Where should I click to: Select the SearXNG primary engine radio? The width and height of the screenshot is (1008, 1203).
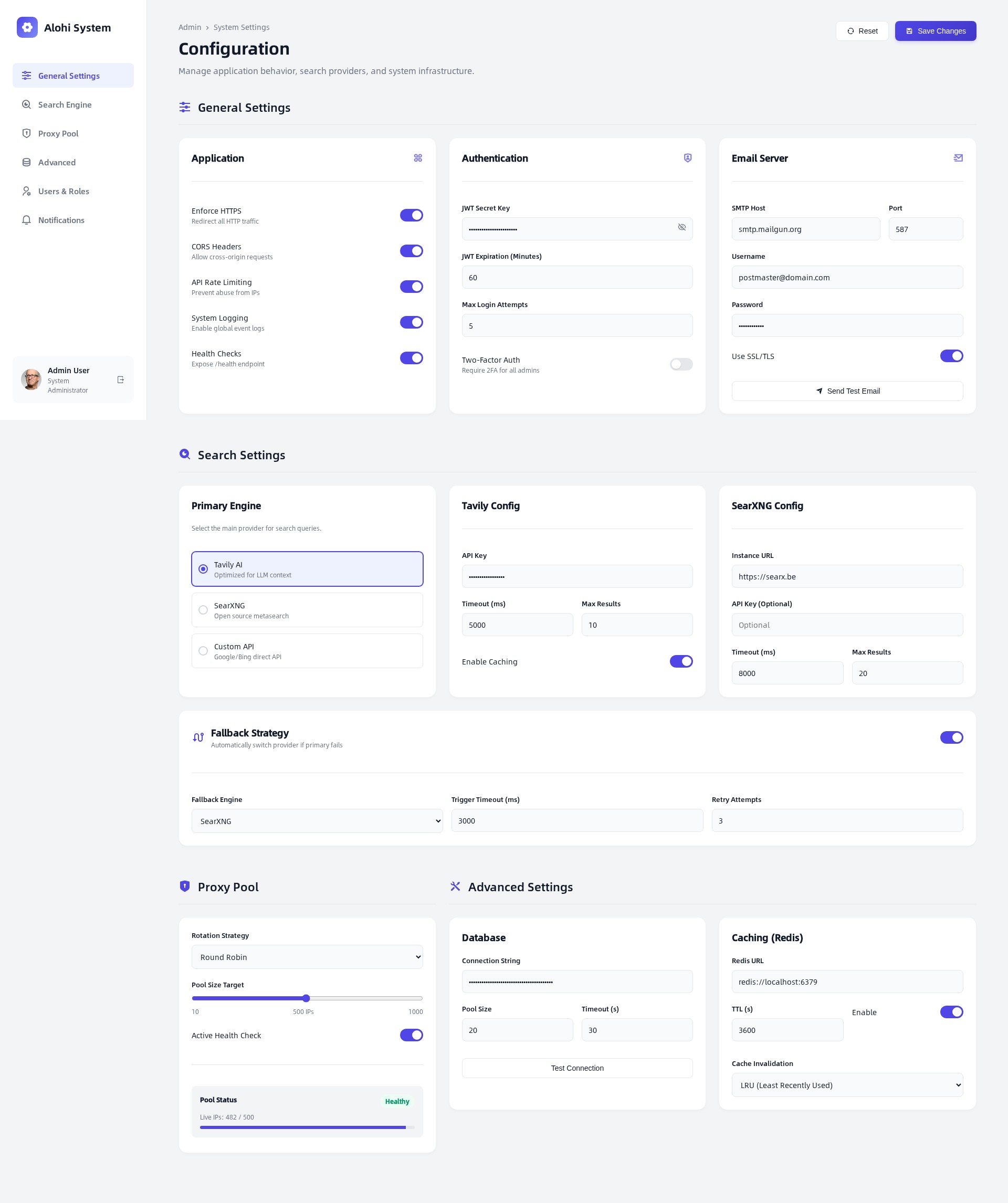click(203, 610)
